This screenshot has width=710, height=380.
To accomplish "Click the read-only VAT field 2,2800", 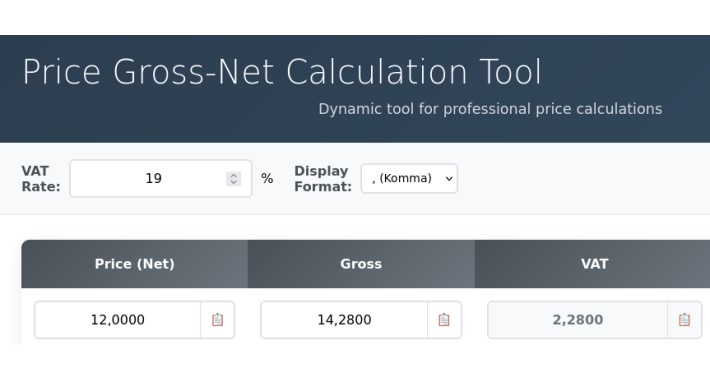I will click(577, 320).
